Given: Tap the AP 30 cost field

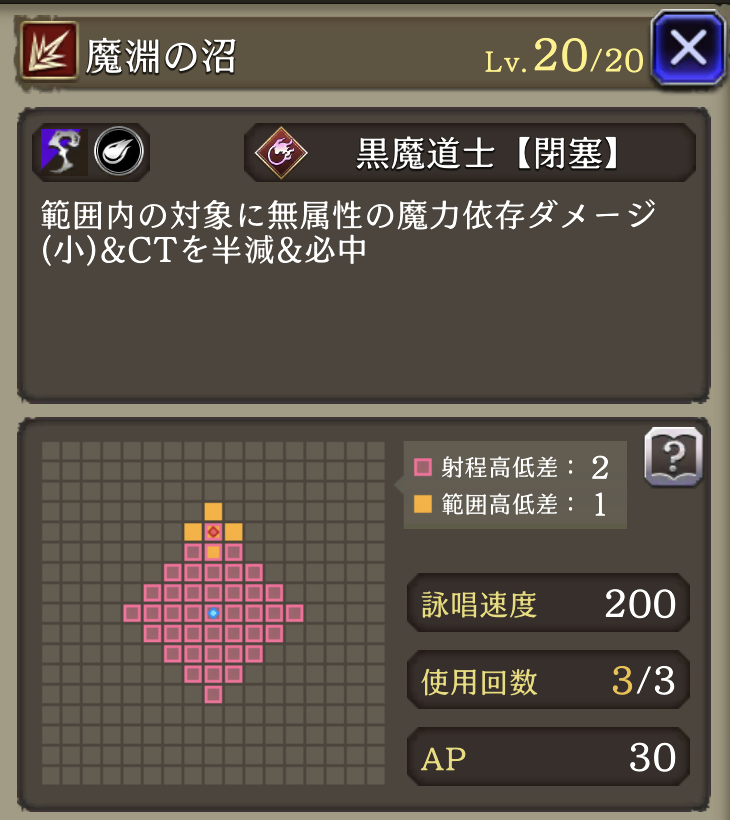Looking at the screenshot, I should (548, 757).
